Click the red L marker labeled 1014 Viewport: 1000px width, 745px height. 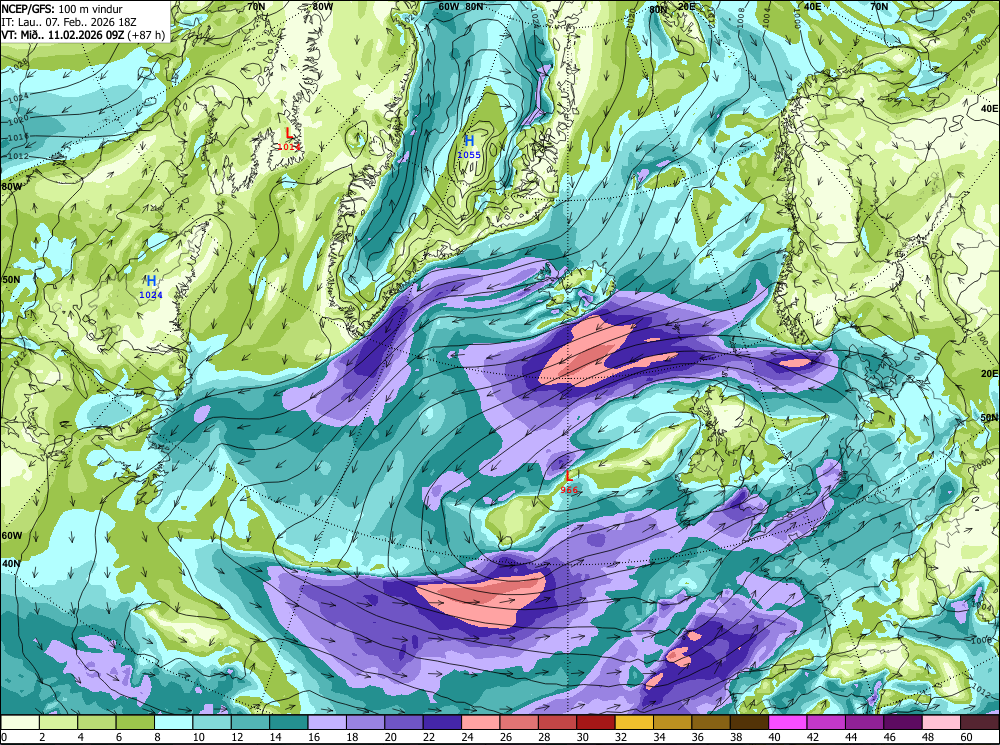[x=289, y=133]
